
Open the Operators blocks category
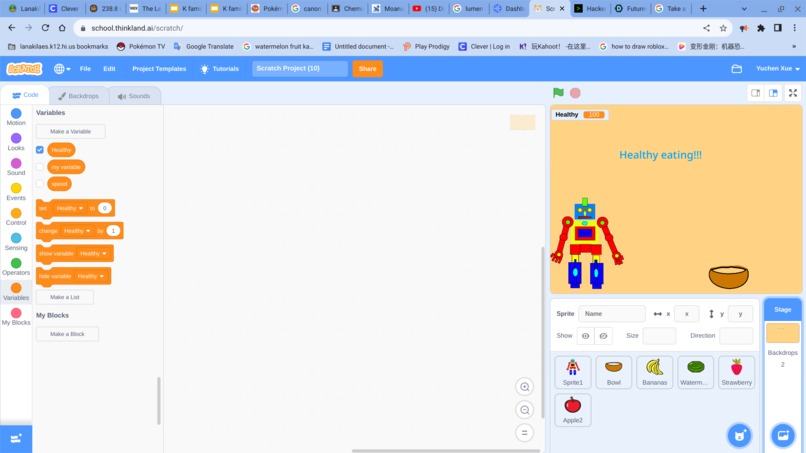(16, 266)
